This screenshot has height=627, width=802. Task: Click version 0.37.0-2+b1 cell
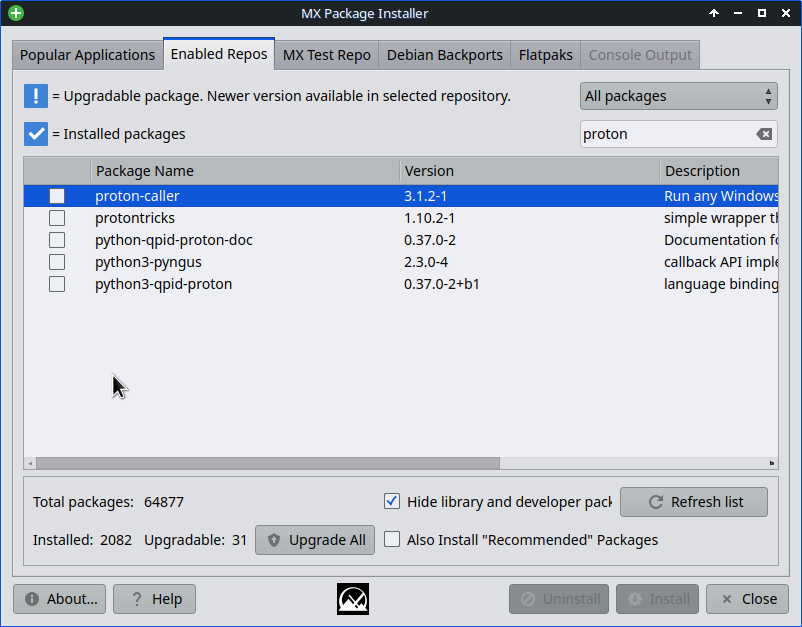[x=441, y=284]
